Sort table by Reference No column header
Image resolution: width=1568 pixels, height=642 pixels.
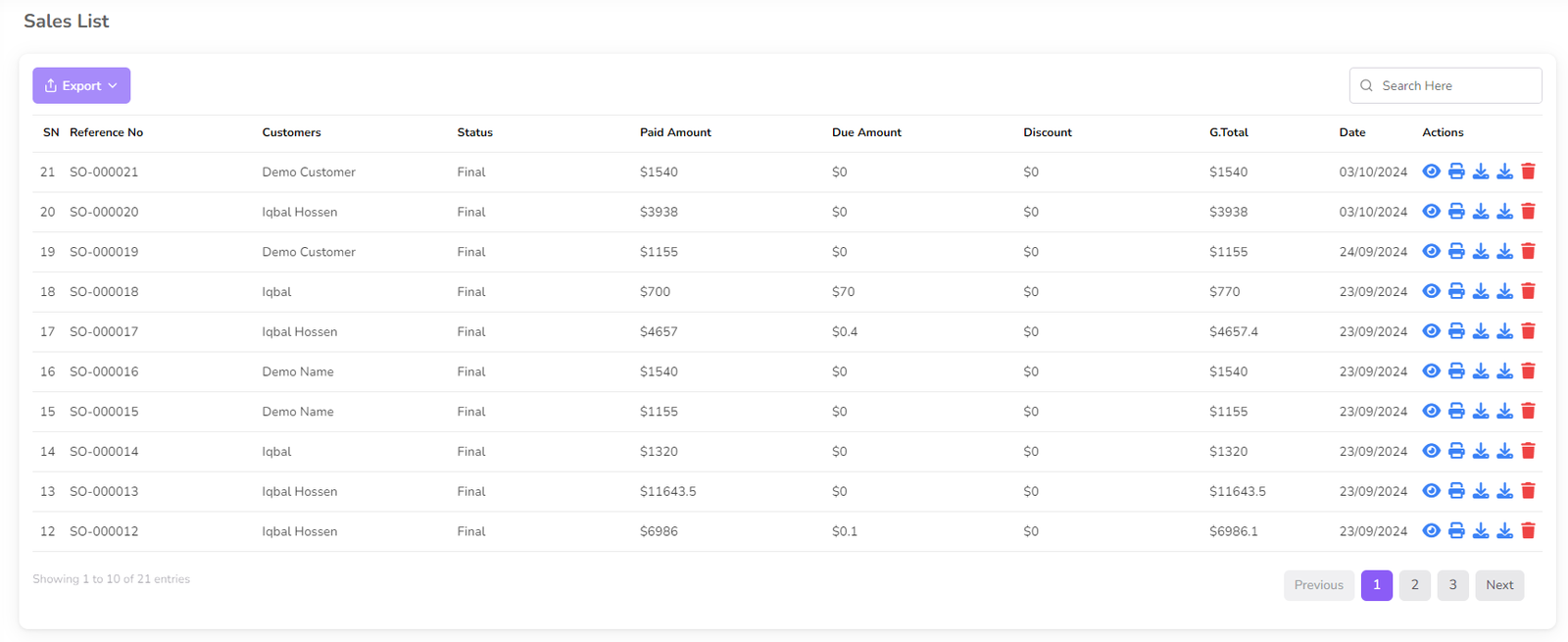(106, 132)
